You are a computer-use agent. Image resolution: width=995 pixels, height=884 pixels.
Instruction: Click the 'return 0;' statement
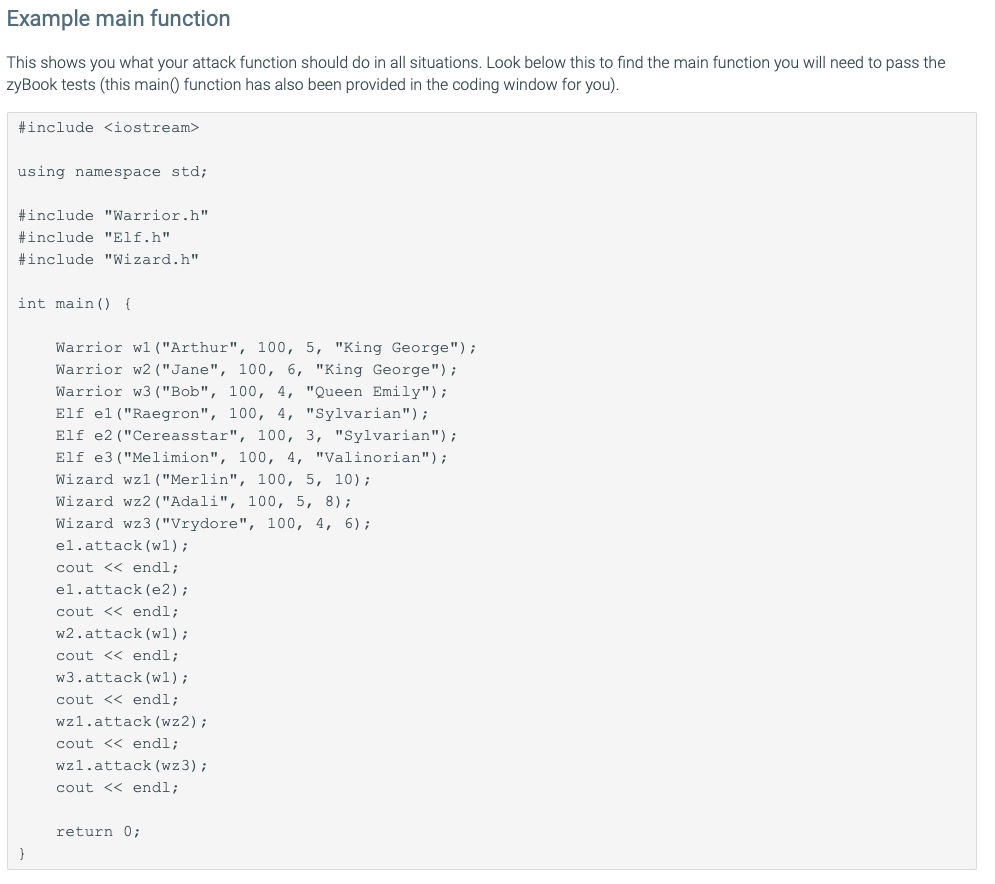click(98, 832)
